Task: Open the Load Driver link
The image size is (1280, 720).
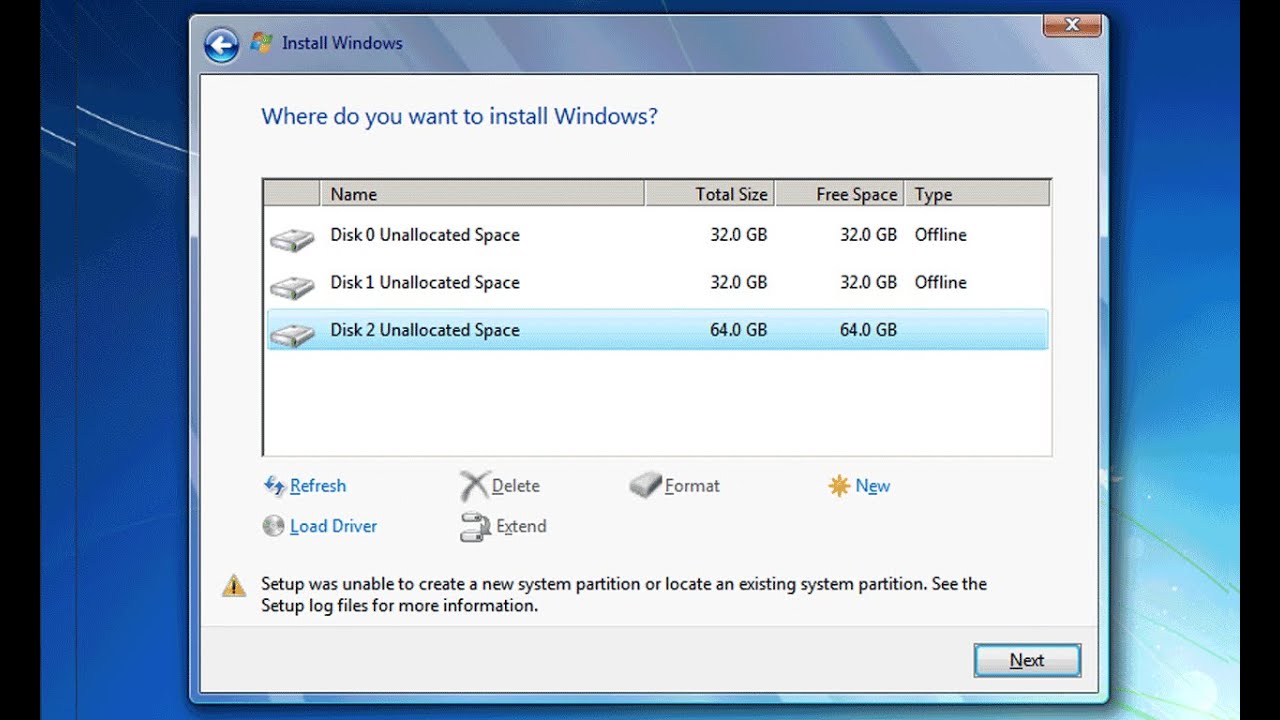Action: [333, 526]
